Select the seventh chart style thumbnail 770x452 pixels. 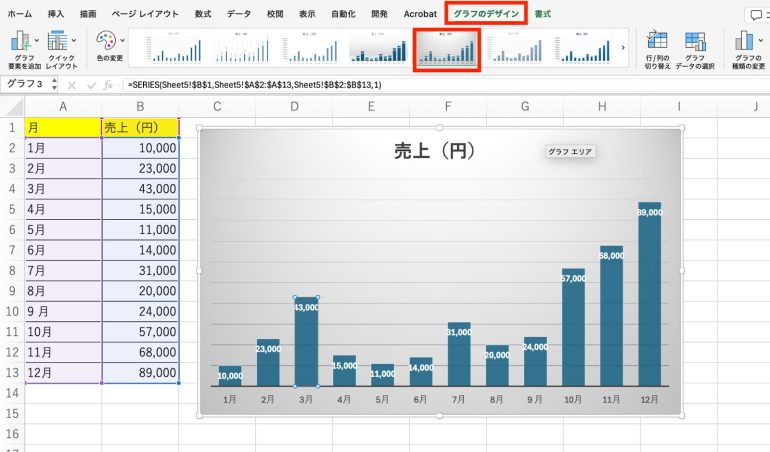583,48
